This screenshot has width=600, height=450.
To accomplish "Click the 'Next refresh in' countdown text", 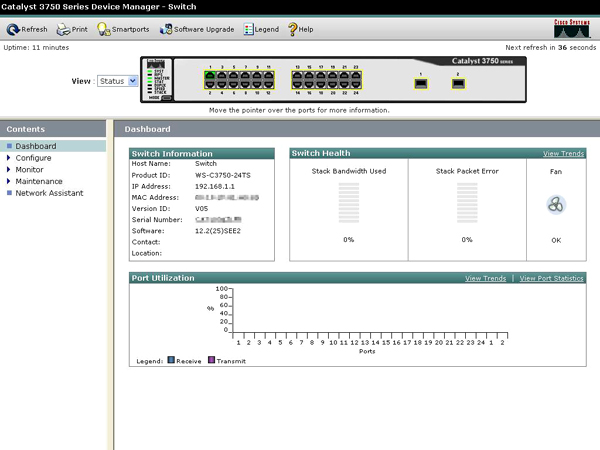I will 550,47.
